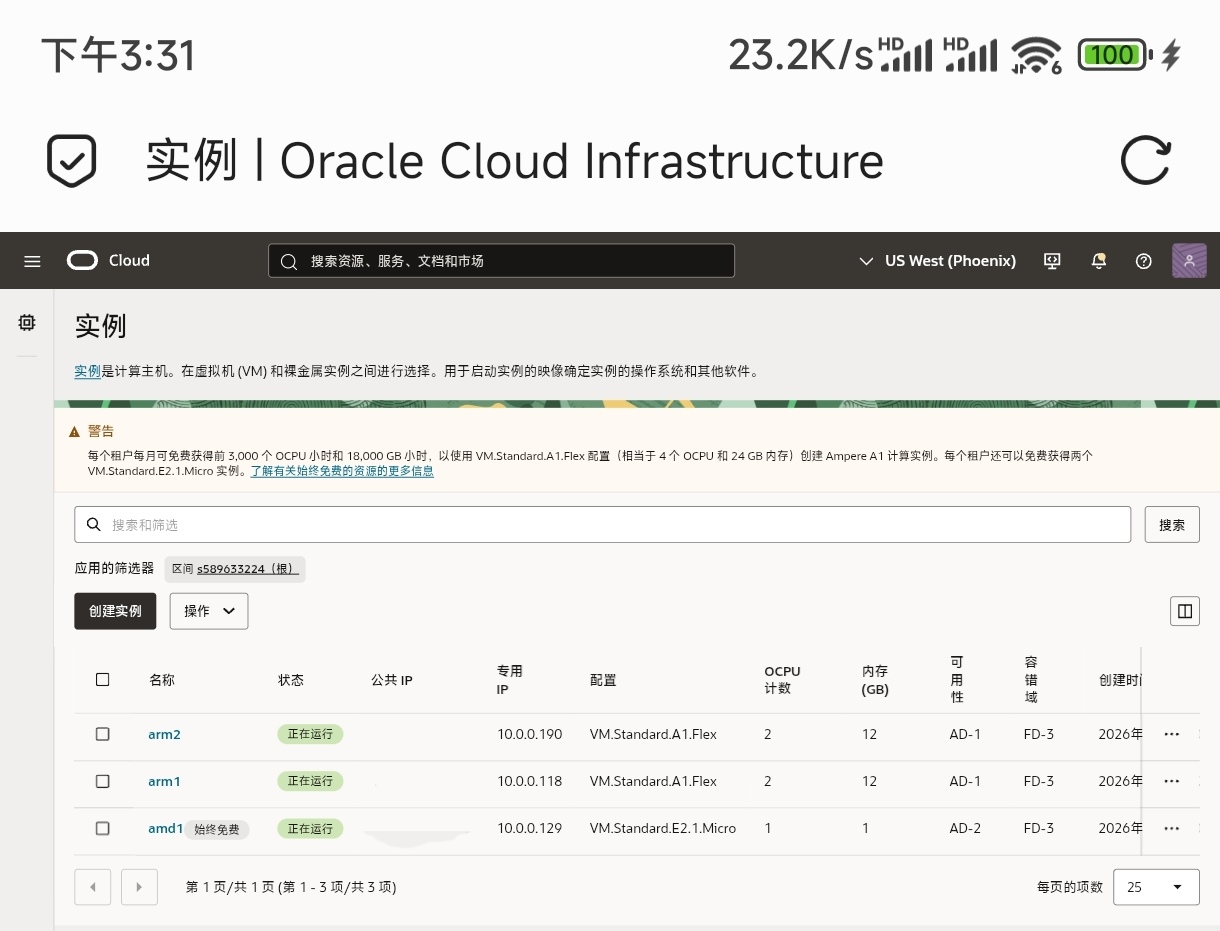
Task: Open the 实例 link in description
Action: tap(87, 371)
